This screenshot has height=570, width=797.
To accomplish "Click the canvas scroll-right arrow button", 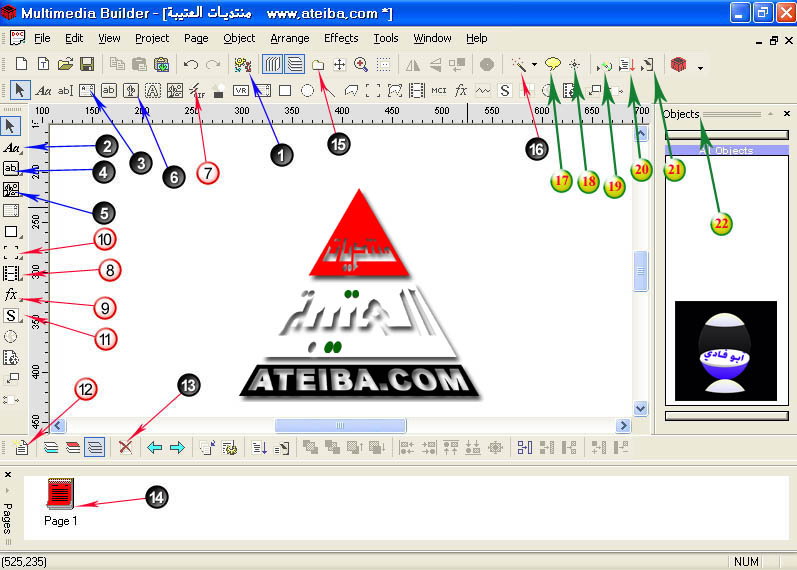I will (623, 425).
